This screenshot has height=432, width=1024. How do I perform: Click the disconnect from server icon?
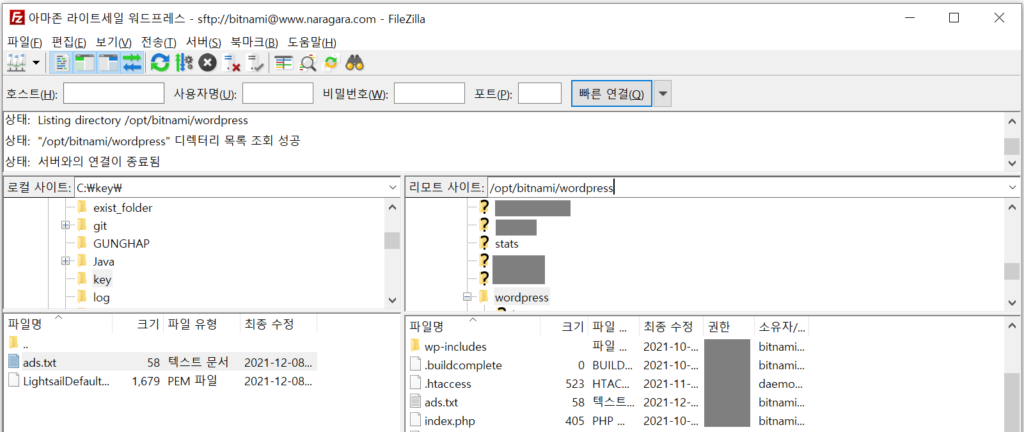point(232,63)
